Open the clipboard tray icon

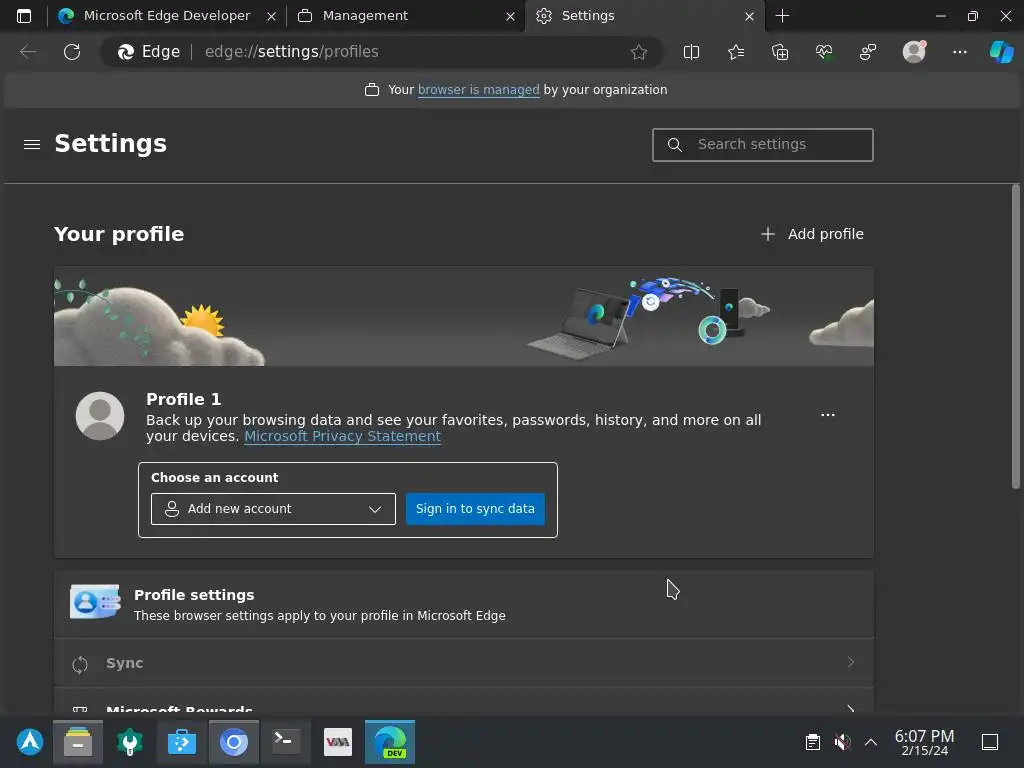click(812, 742)
